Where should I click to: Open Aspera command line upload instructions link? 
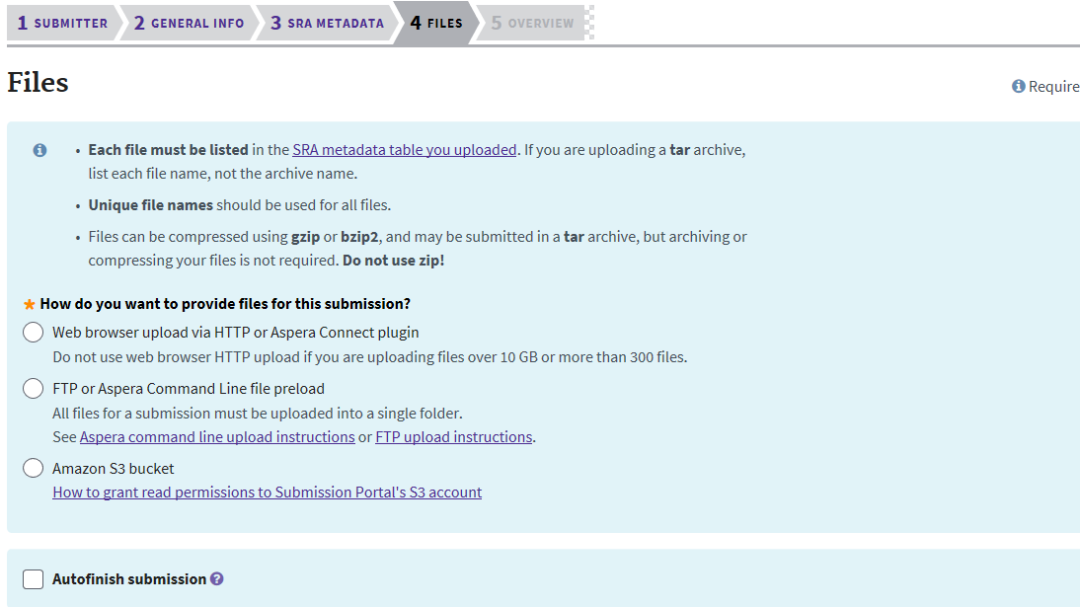point(217,437)
